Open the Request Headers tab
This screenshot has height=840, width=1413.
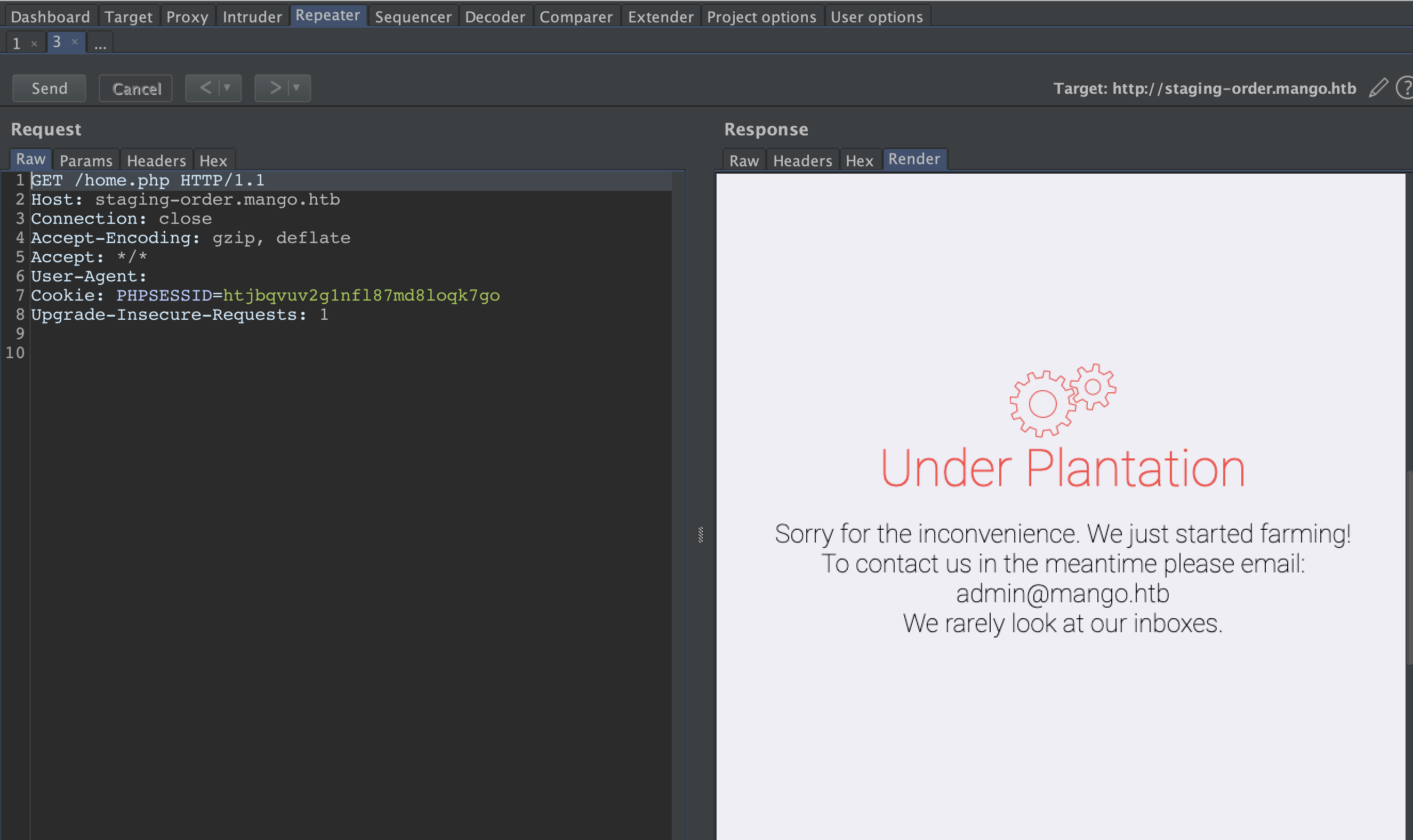coord(156,161)
